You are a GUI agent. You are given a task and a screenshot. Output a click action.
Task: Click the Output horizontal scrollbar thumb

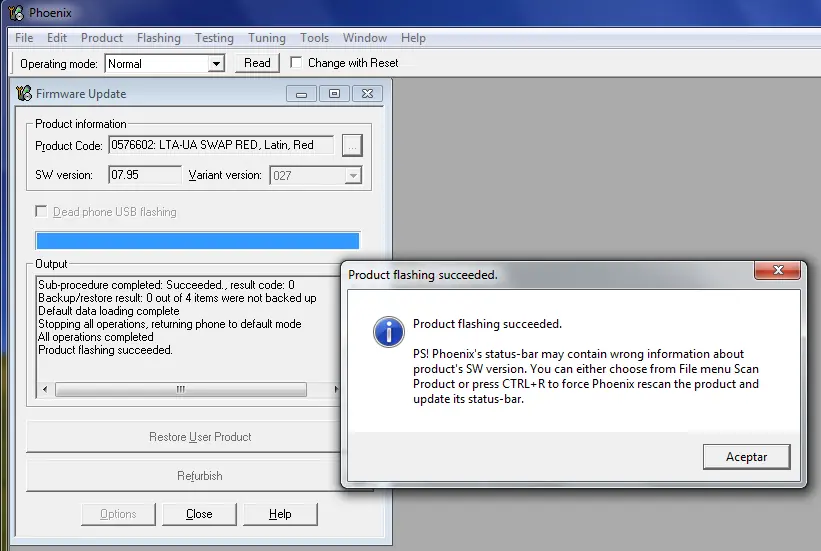click(181, 389)
